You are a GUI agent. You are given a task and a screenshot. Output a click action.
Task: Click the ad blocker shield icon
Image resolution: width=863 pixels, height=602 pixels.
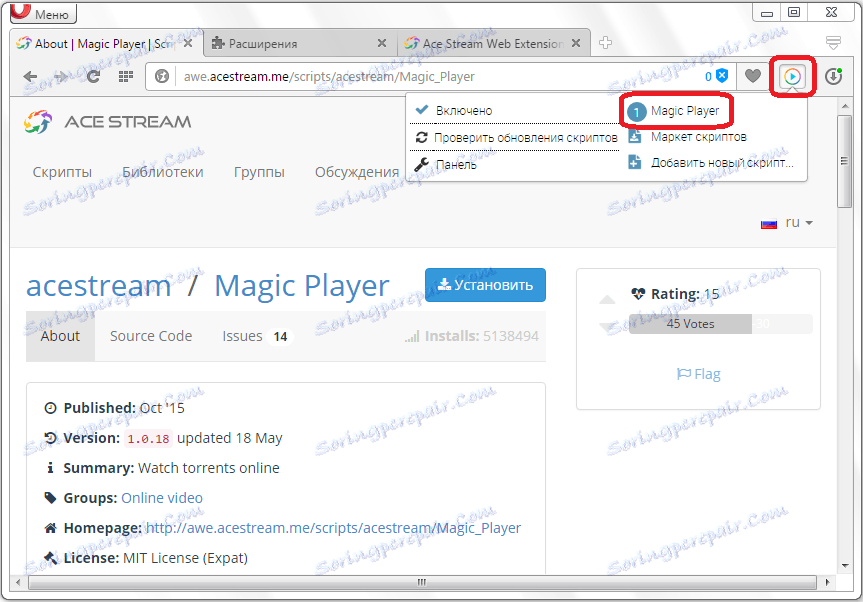point(722,76)
